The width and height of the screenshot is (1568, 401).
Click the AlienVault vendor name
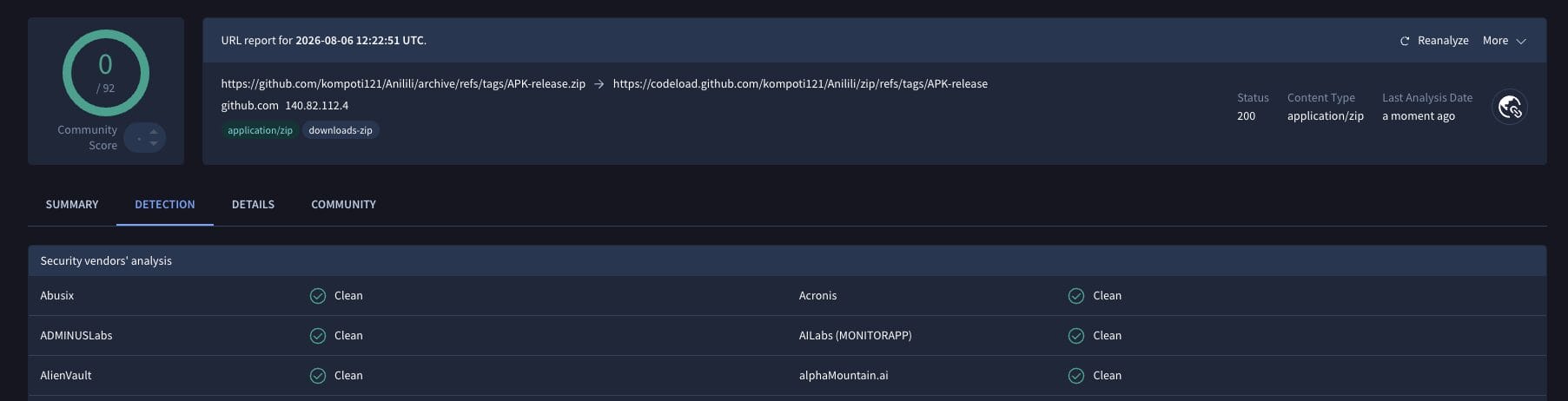tap(66, 376)
